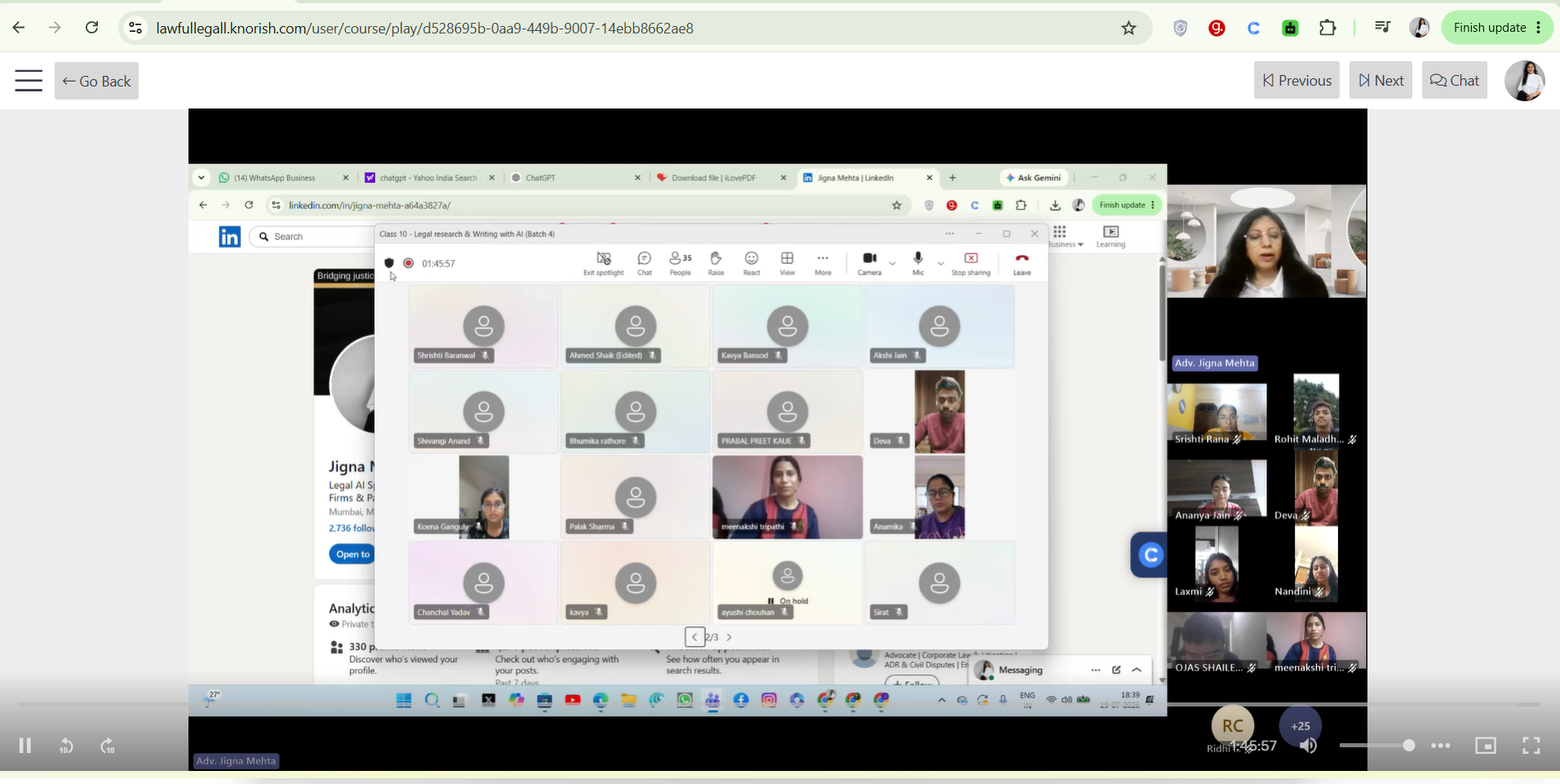Mute the video speaker icon
The width and height of the screenshot is (1560, 784).
point(1309,746)
